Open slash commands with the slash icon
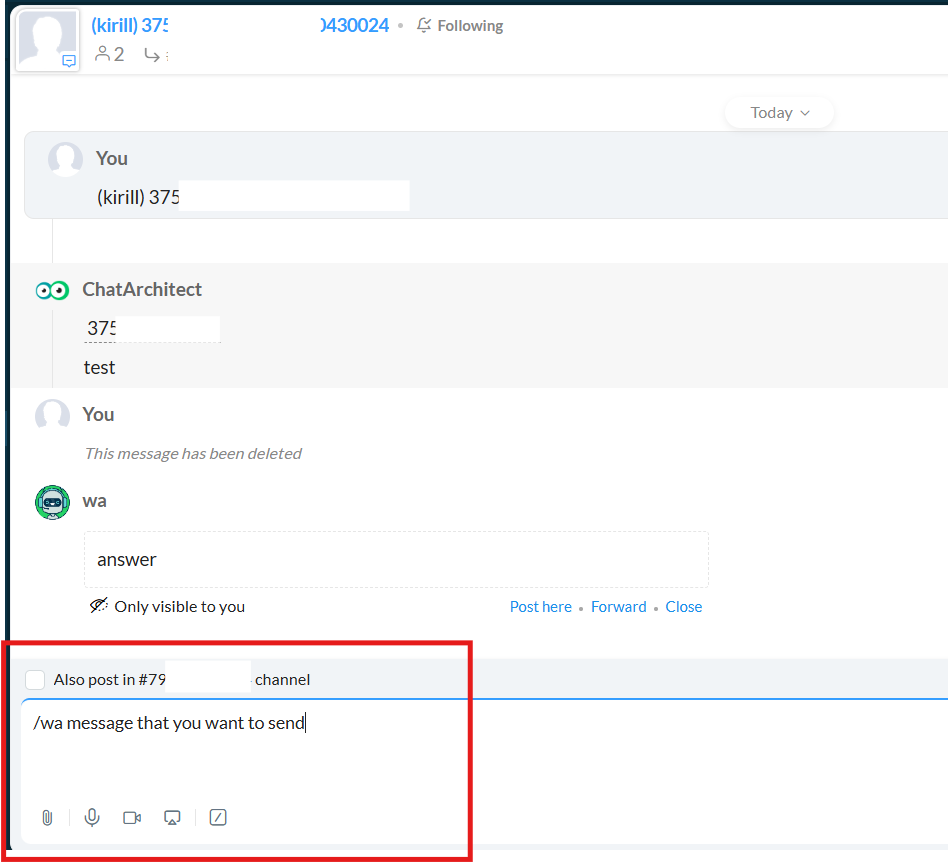 [218, 818]
